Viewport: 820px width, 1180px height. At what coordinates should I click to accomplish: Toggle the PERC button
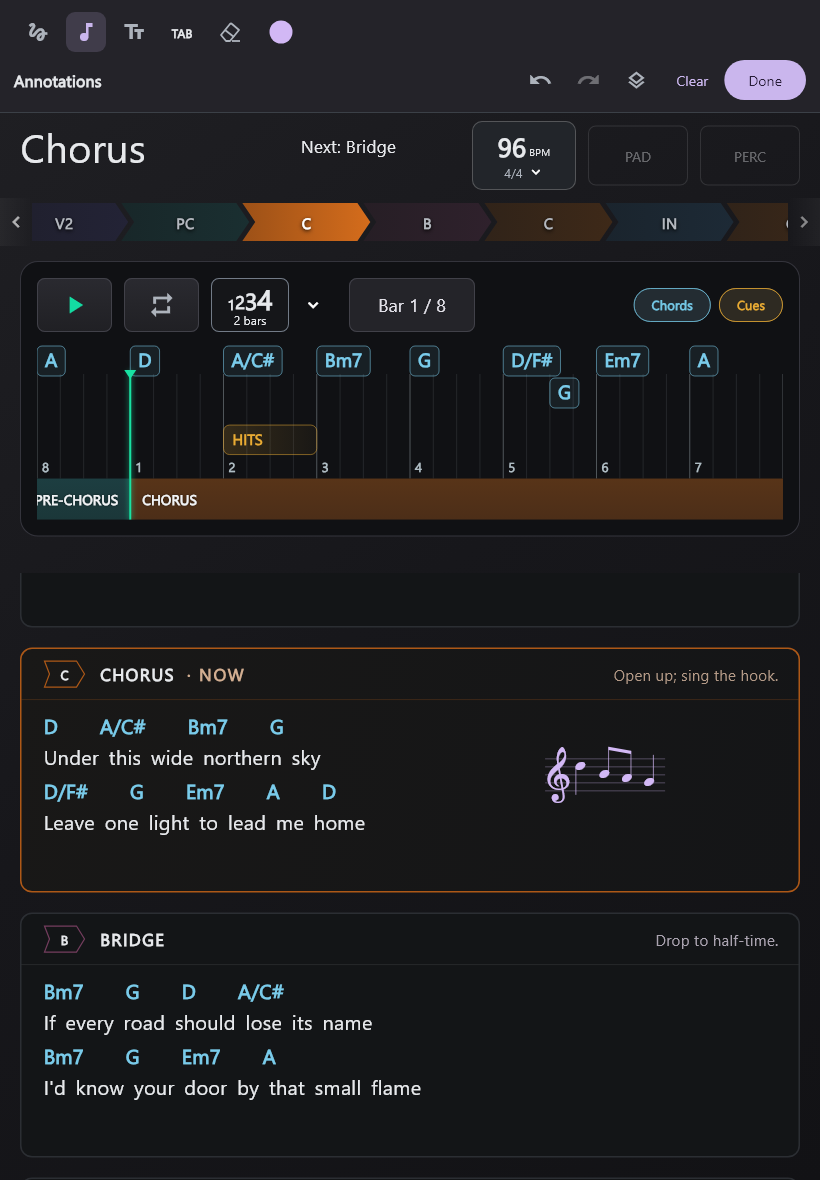click(749, 157)
